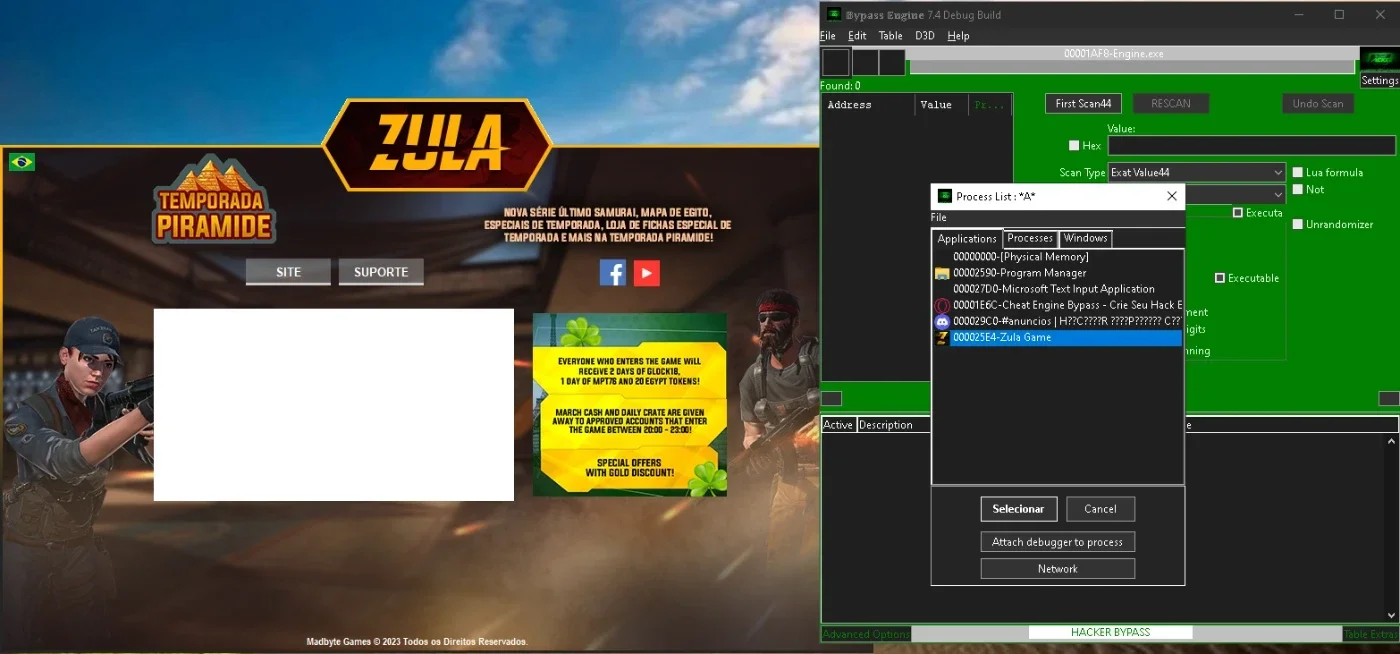Click the Selecionar button
1400x654 pixels.
[1018, 509]
